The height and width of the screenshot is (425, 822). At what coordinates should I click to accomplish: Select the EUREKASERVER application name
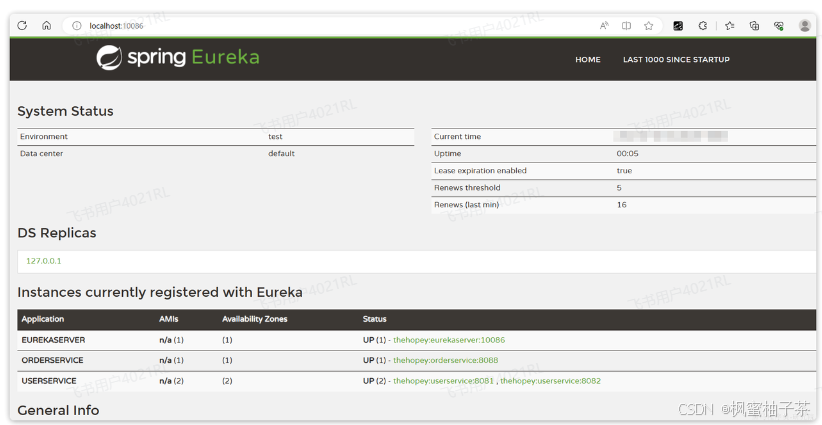click(53, 340)
